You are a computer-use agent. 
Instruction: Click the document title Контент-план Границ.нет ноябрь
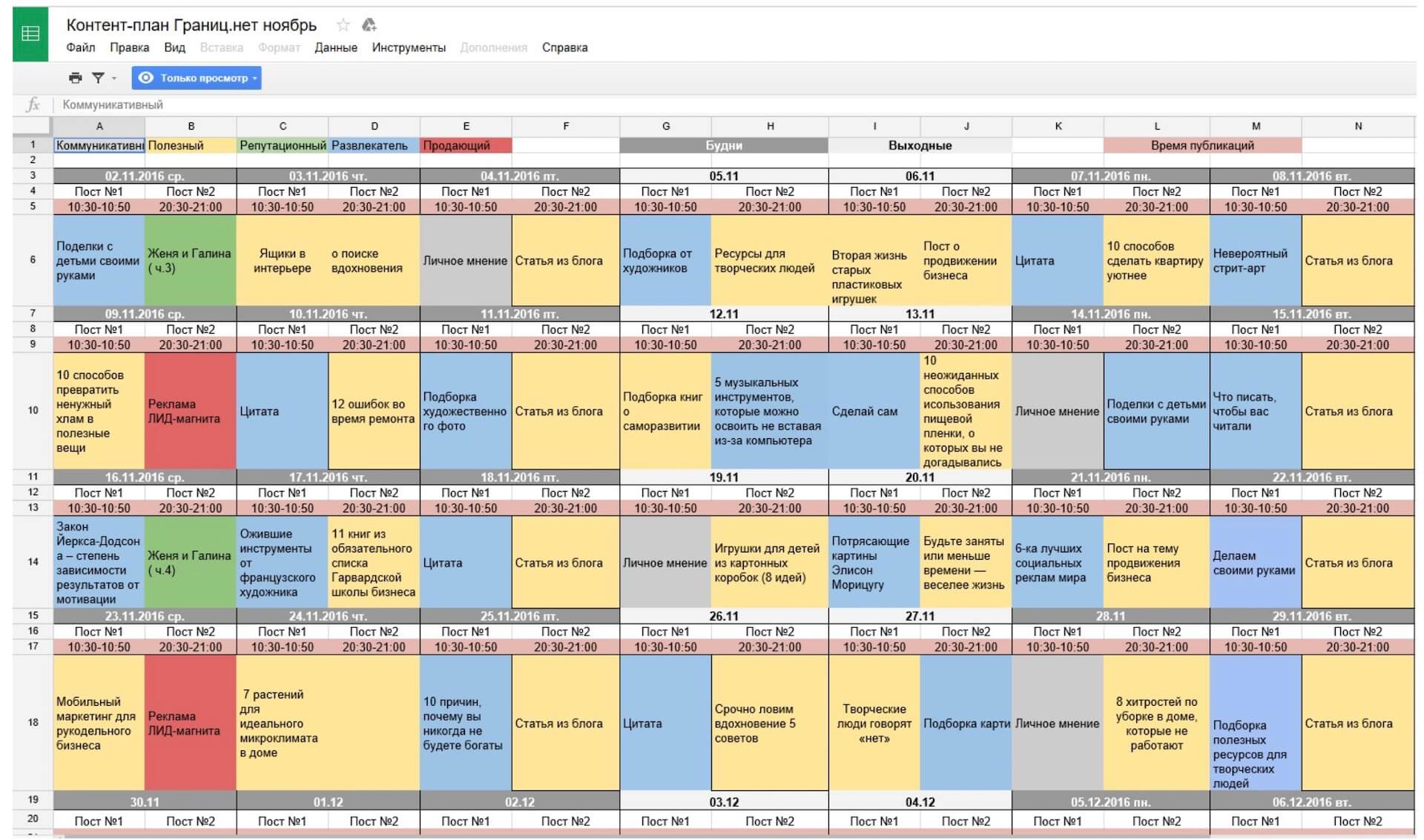coord(191,25)
